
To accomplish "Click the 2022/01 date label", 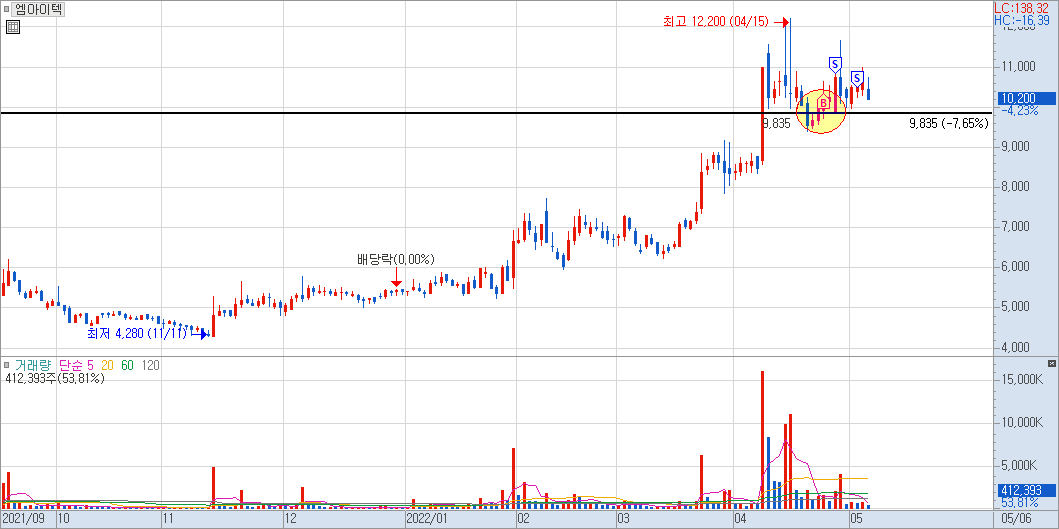I will pos(425,519).
